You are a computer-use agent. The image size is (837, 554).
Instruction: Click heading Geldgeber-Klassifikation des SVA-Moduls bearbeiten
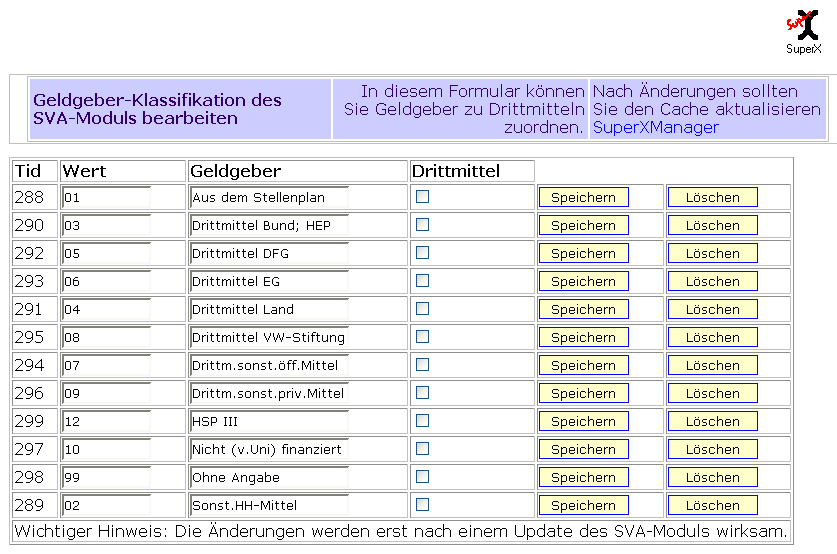[157, 109]
